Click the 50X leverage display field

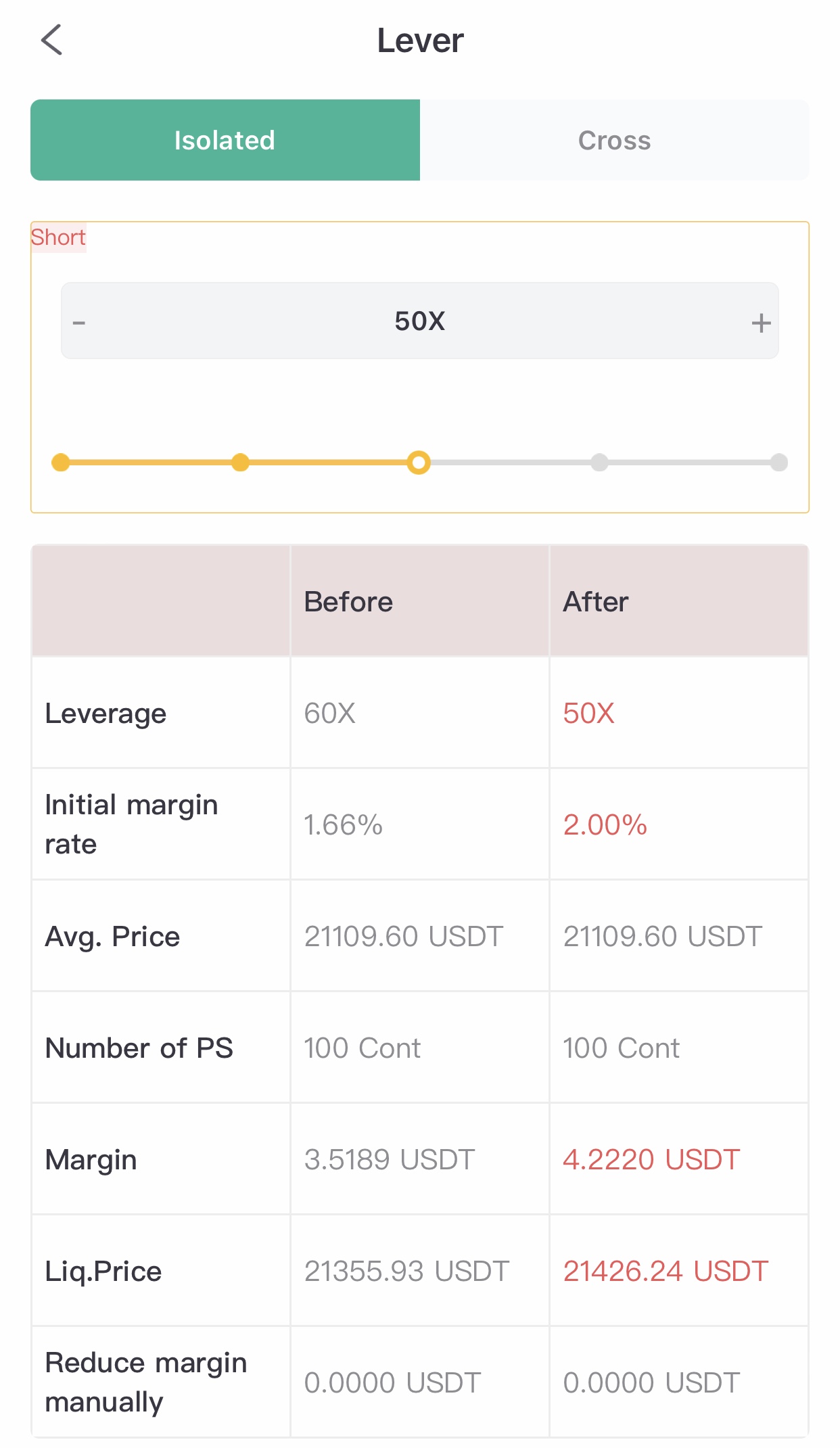coord(420,321)
